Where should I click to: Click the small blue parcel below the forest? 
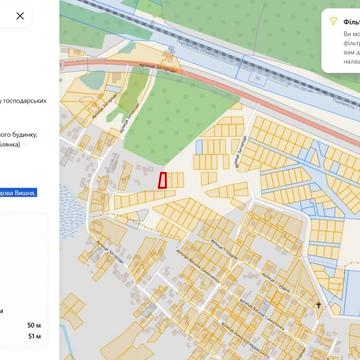(199, 146)
